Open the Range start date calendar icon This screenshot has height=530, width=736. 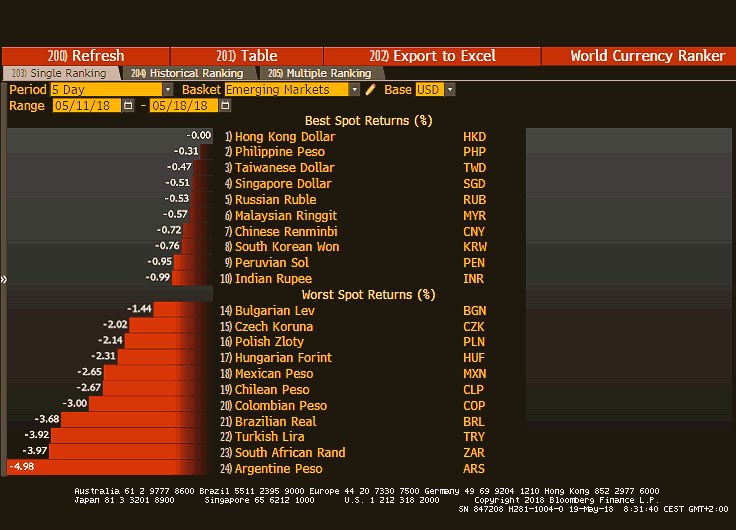(x=128, y=106)
